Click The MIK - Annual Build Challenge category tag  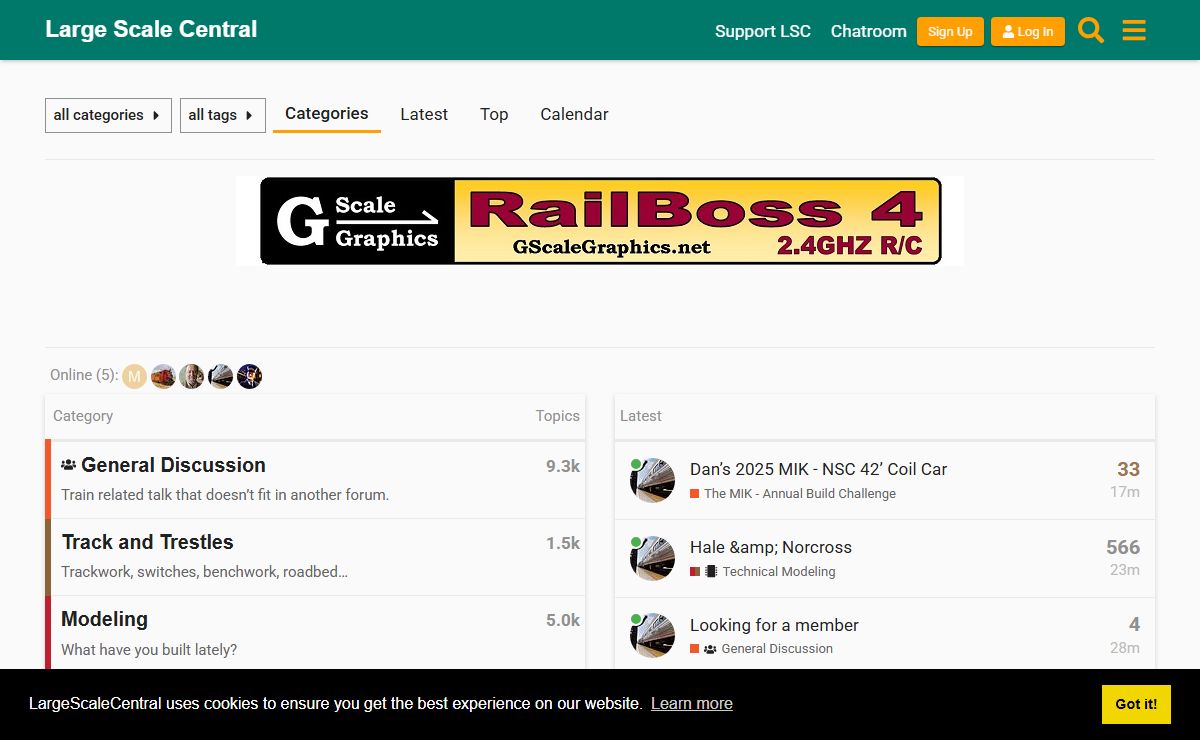tap(793, 494)
